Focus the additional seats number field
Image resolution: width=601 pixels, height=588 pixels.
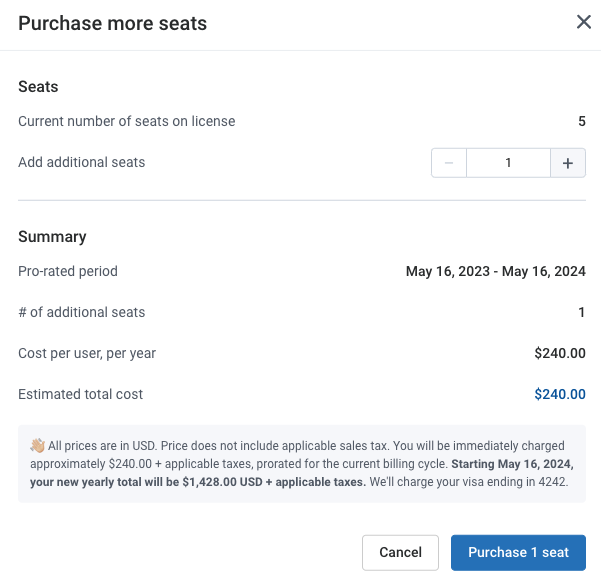508,163
